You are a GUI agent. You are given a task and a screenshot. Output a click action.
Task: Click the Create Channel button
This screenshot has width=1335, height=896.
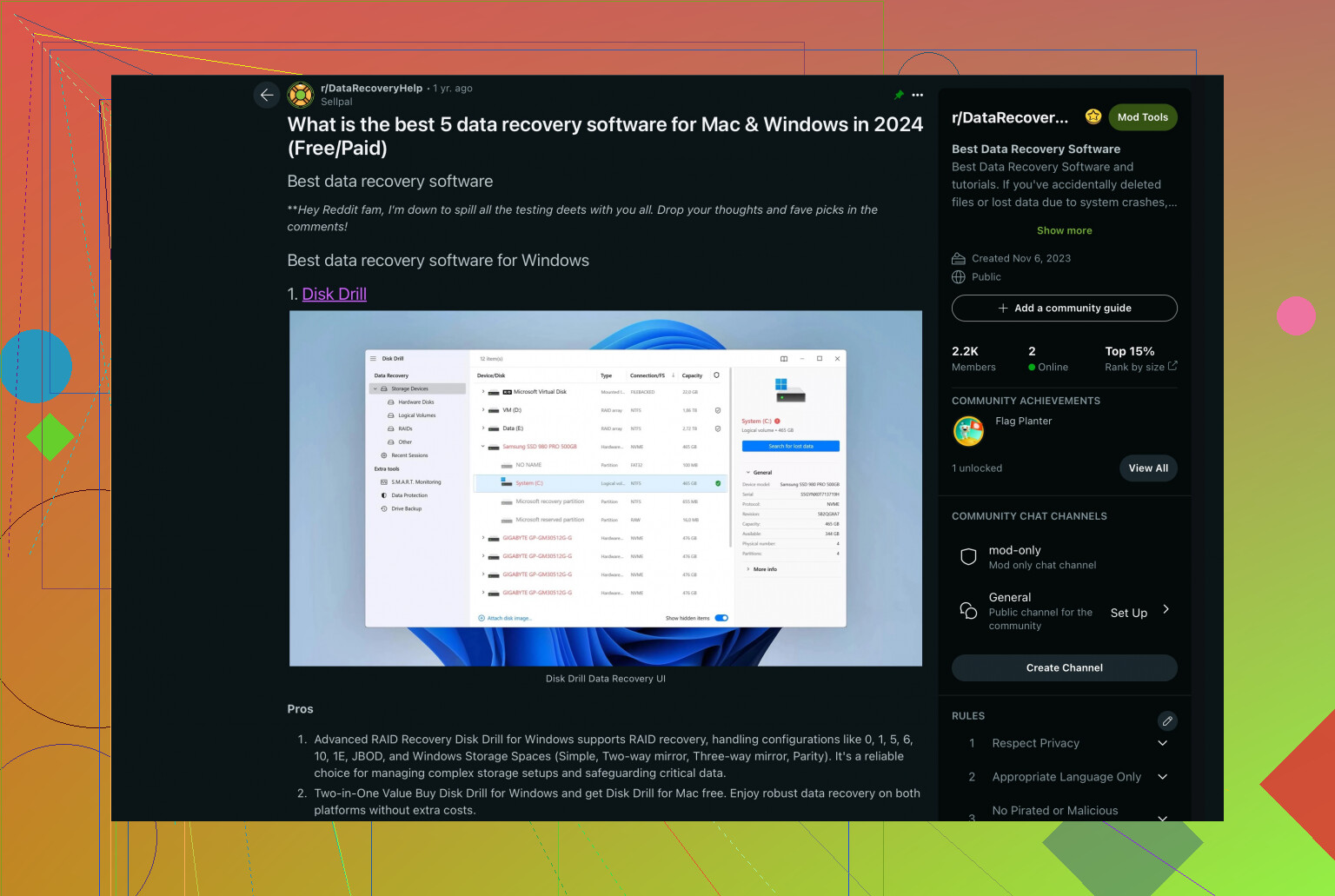click(1064, 667)
